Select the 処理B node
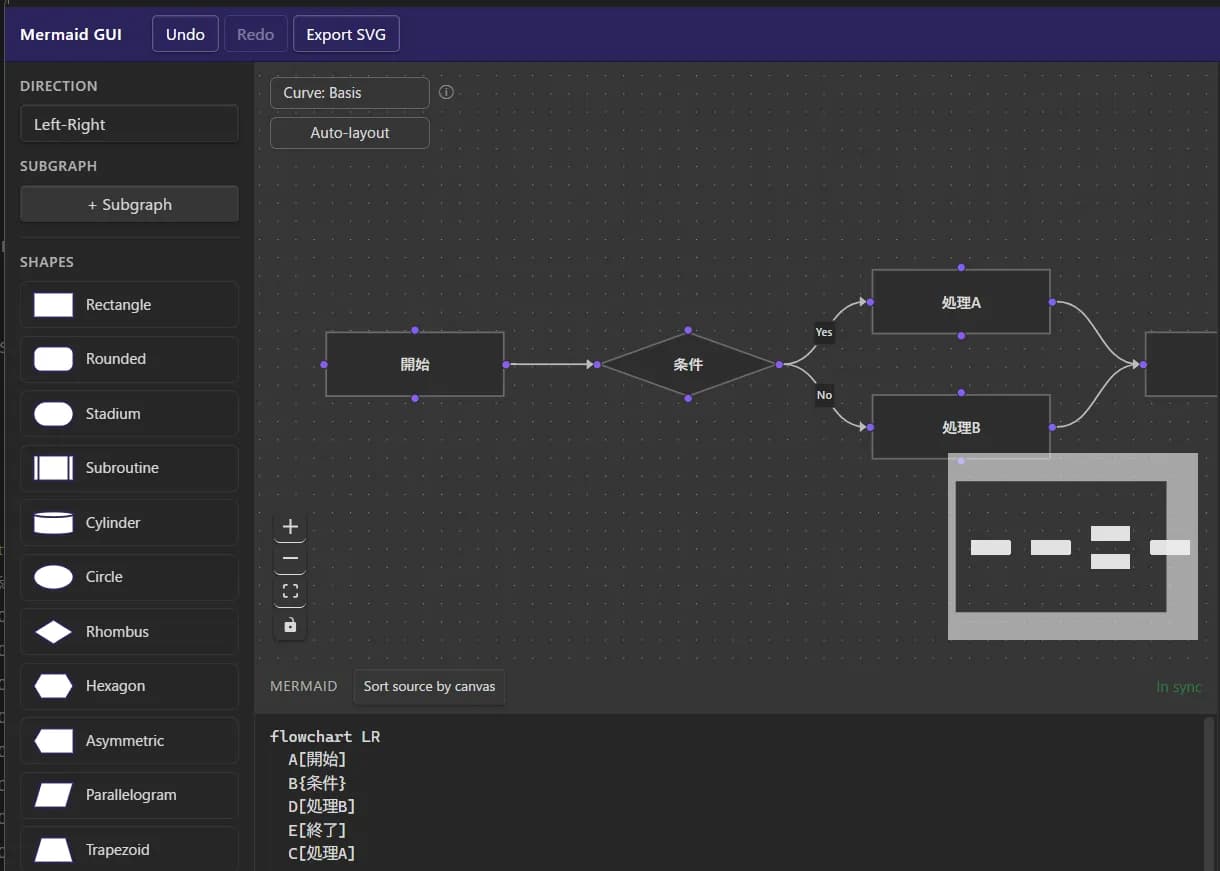 (961, 427)
